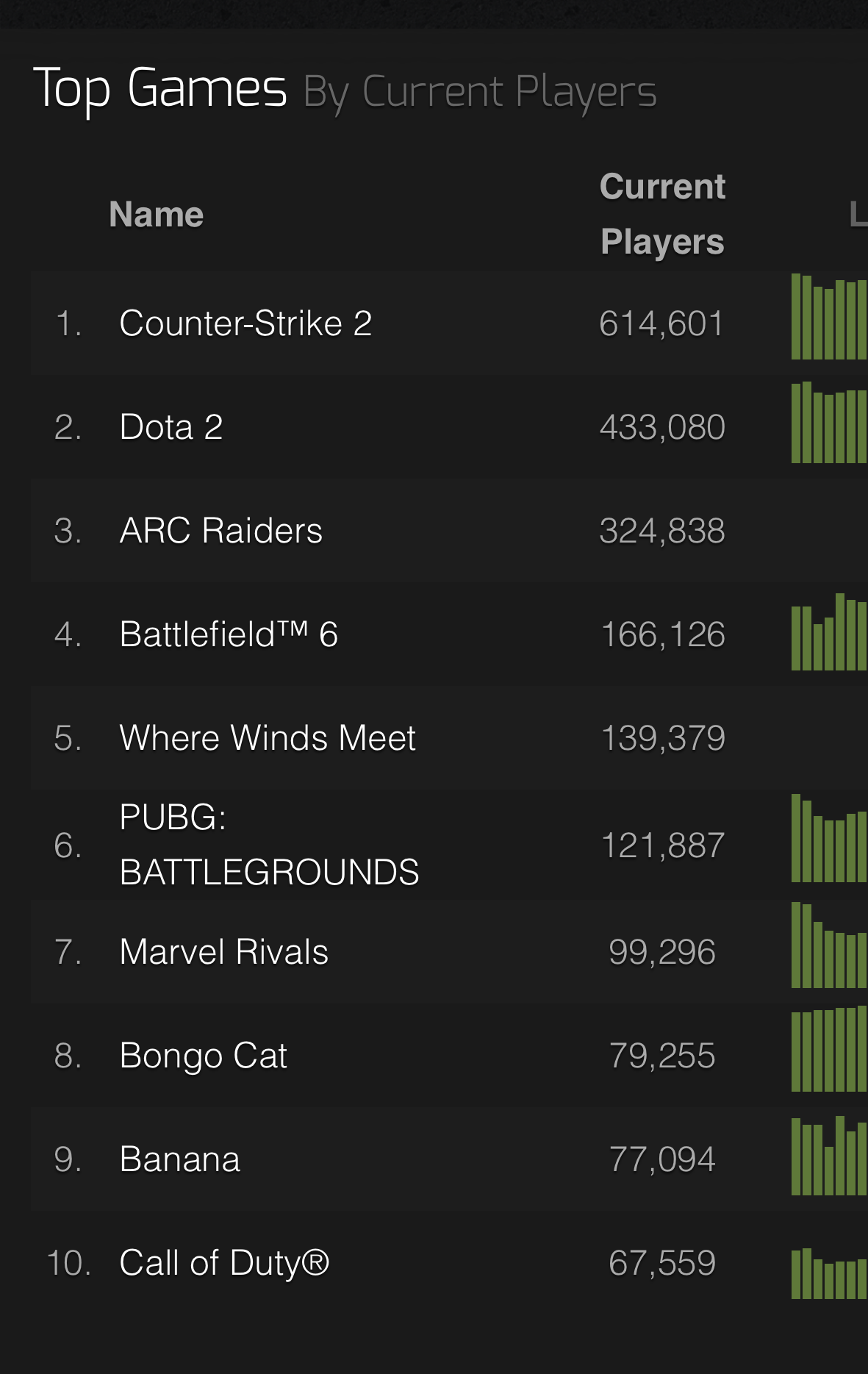Screen dimensions: 868x1374
Task: Click the ARC Raiders game name
Action: (220, 531)
